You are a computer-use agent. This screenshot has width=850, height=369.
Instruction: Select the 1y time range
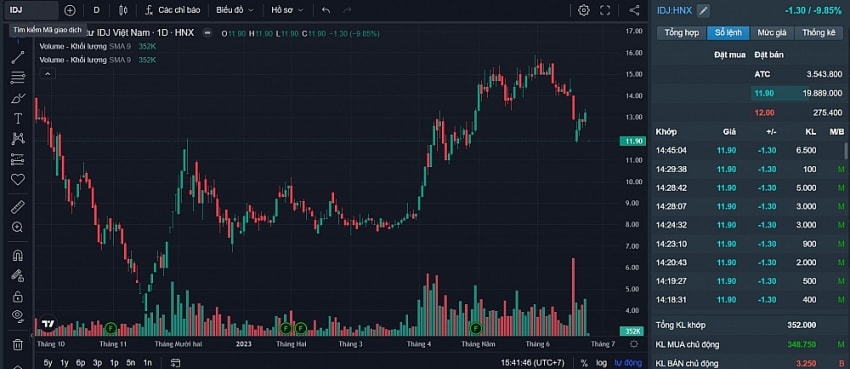[x=65, y=362]
